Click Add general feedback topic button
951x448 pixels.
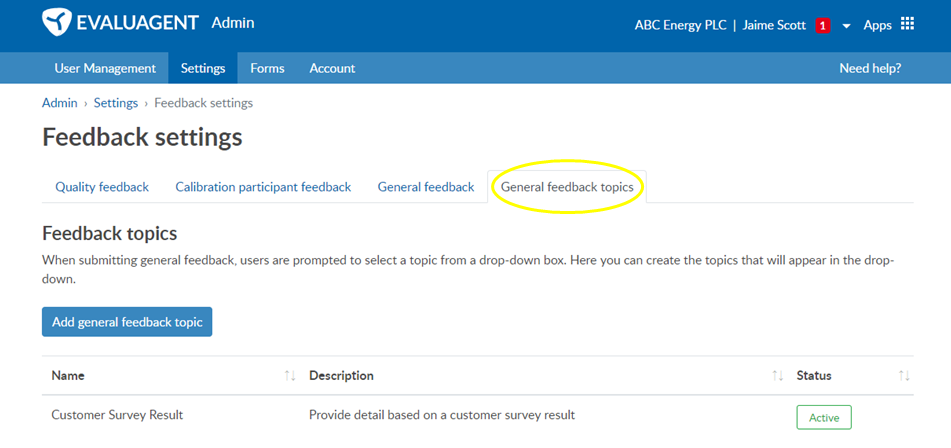coord(127,322)
